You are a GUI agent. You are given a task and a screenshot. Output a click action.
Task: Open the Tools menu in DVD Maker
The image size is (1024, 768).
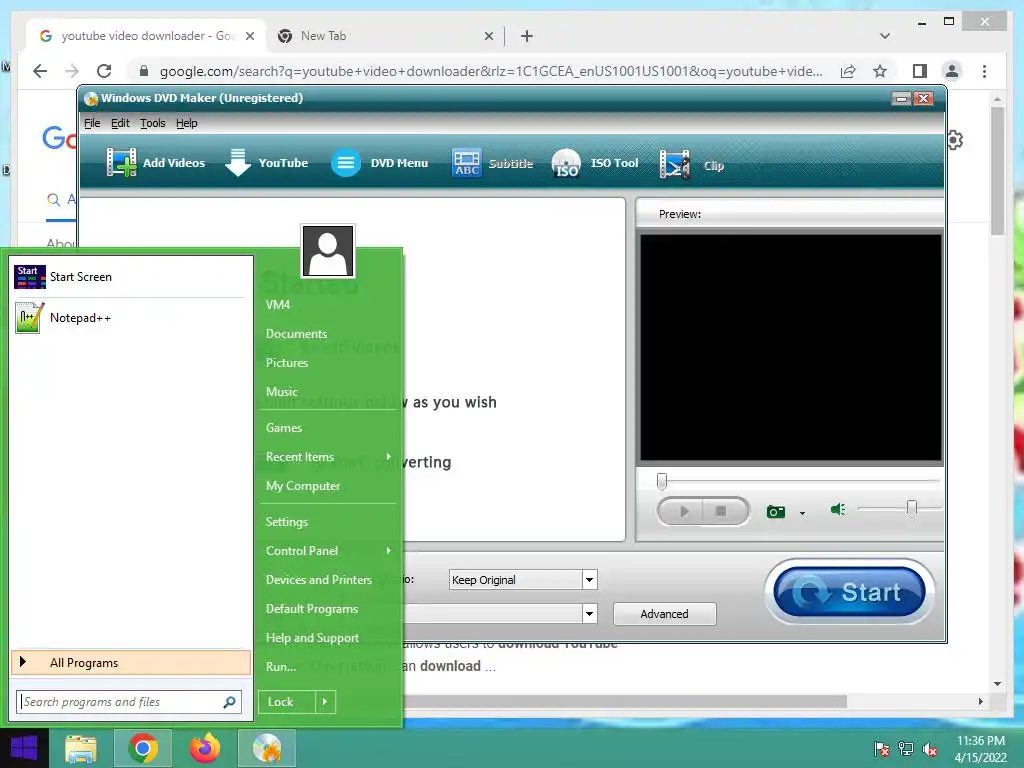(x=152, y=123)
